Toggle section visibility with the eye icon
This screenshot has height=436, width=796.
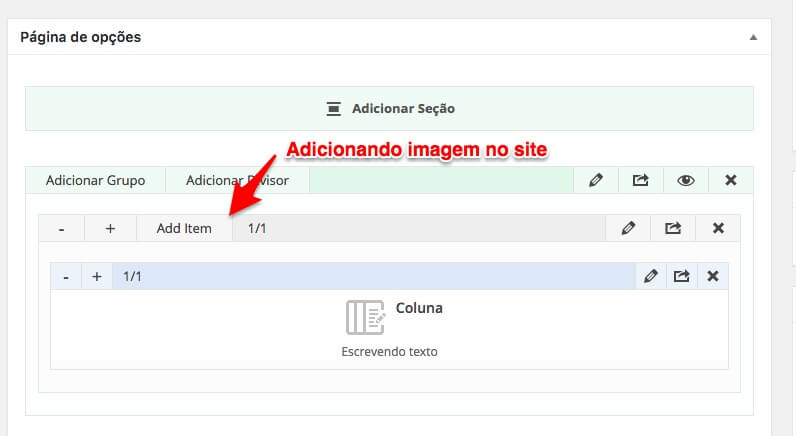point(686,181)
